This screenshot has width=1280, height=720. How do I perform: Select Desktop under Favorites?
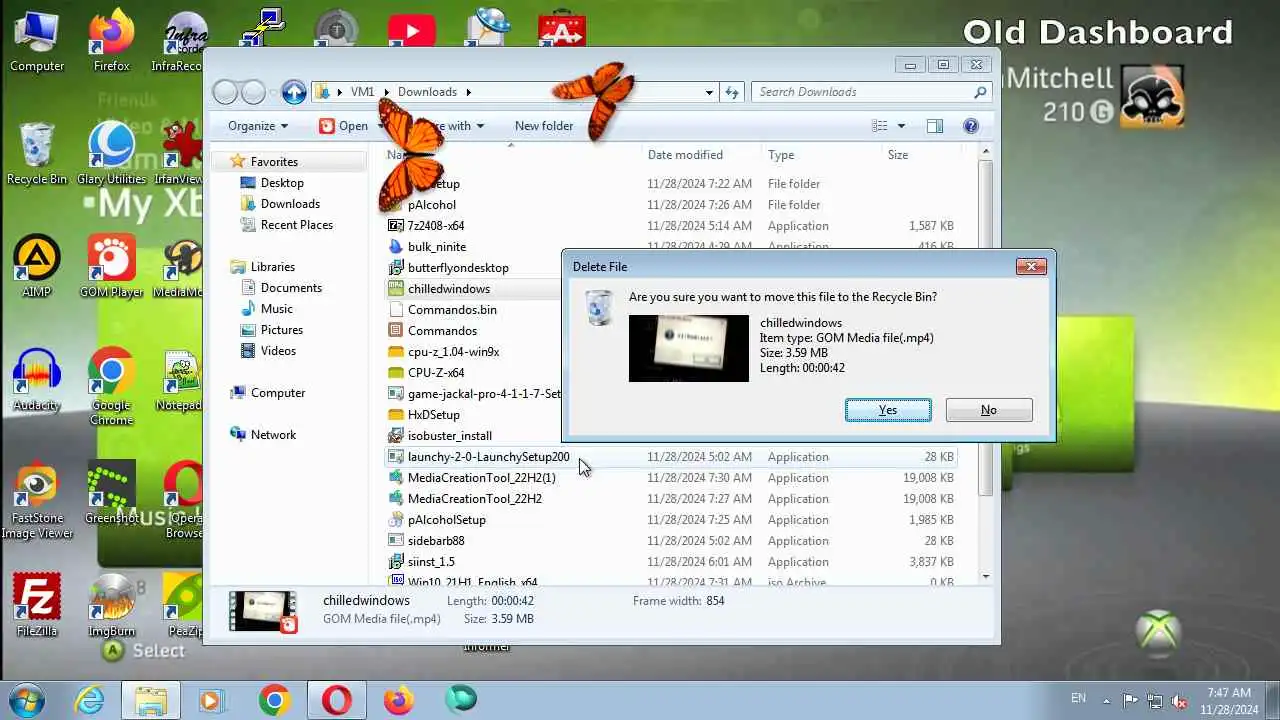point(282,183)
